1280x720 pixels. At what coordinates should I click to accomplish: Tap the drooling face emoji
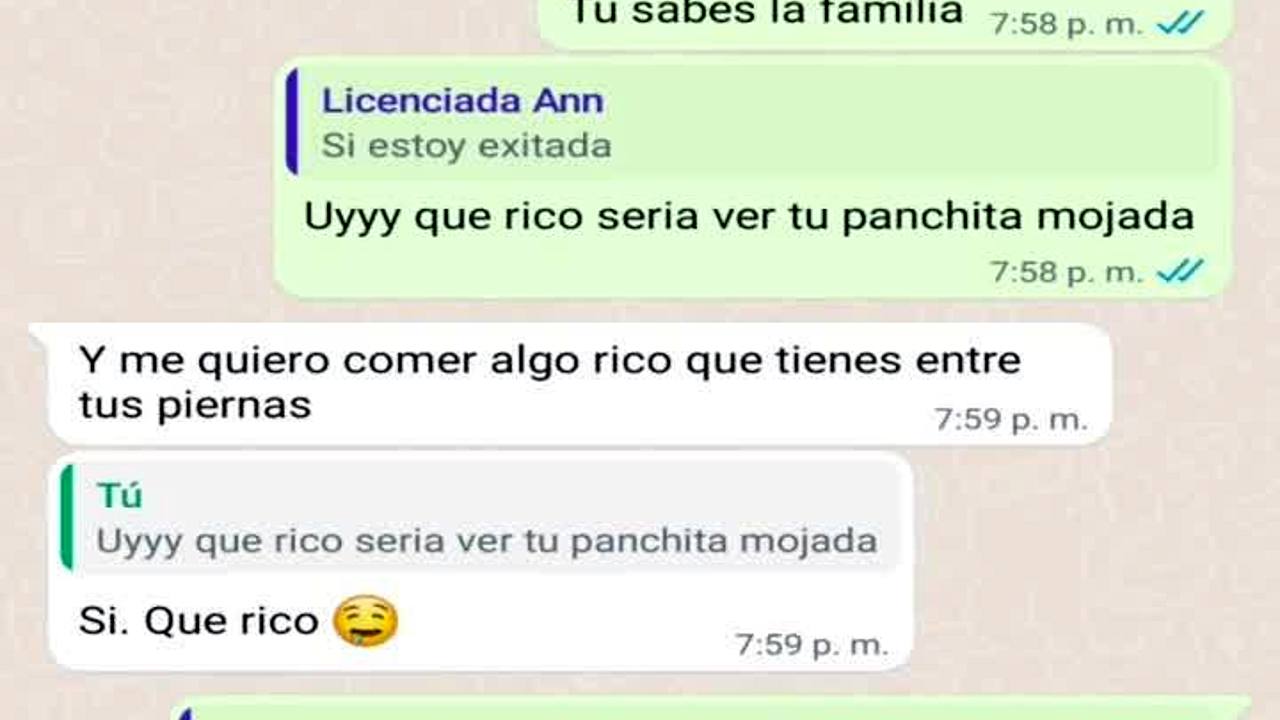pyautogui.click(x=365, y=621)
